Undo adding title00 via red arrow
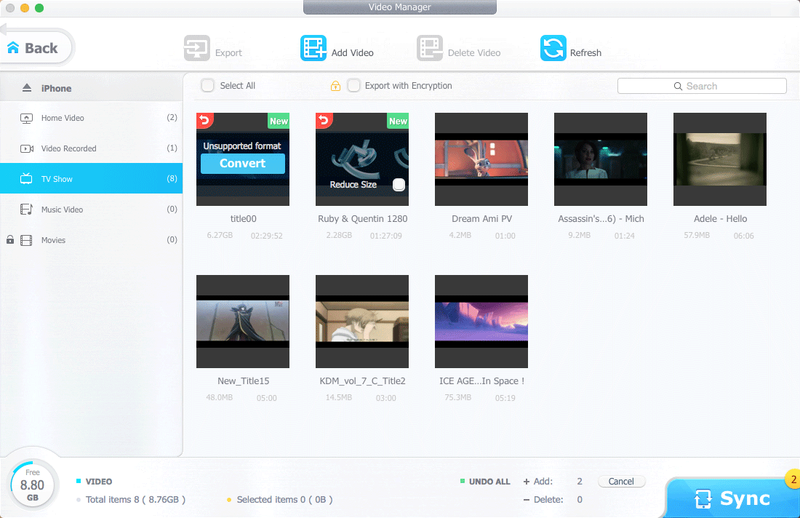 coord(205,120)
